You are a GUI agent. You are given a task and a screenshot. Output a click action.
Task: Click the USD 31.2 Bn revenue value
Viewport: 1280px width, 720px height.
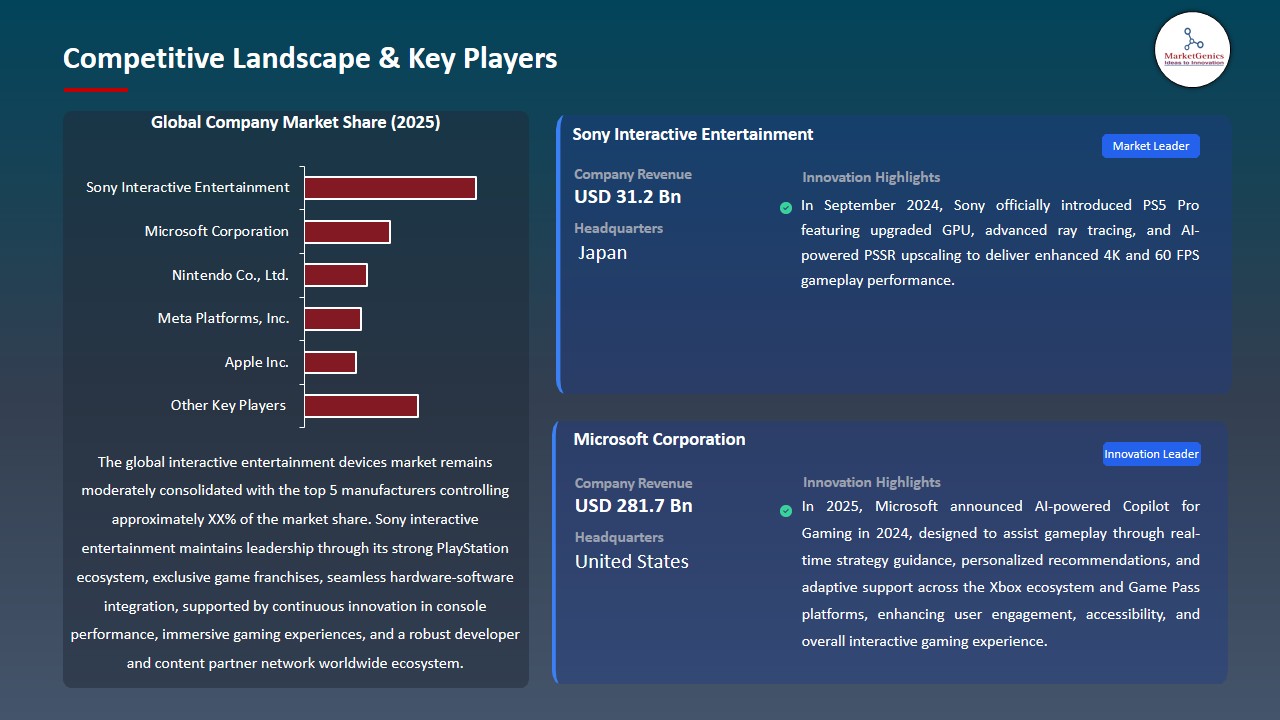628,197
